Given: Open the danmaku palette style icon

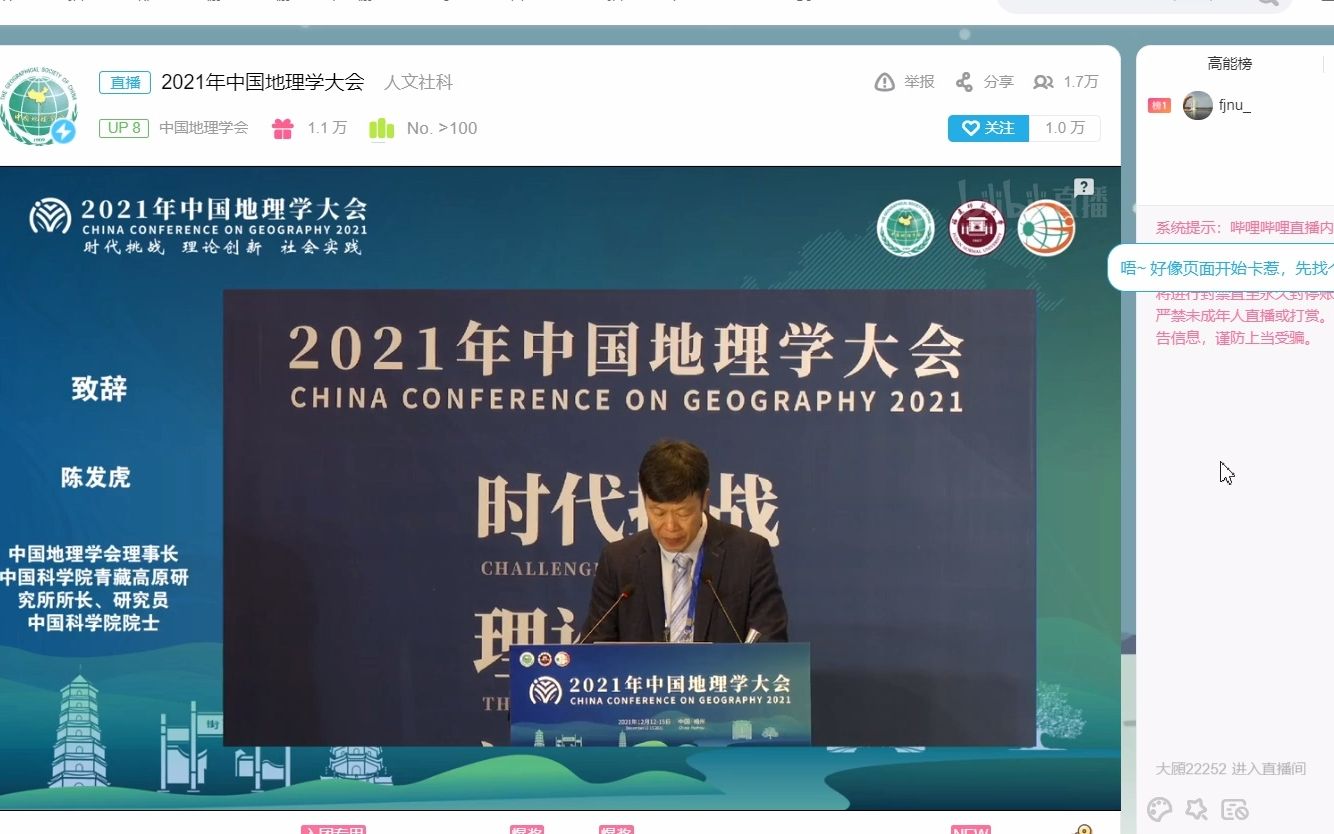Looking at the screenshot, I should click(1159, 809).
